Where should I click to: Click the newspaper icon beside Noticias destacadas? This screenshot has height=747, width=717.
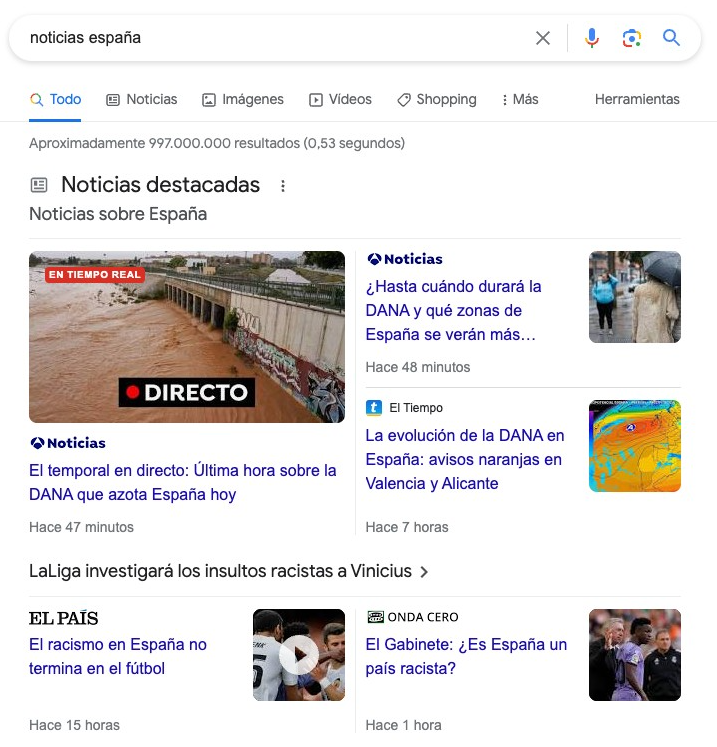pos(39,185)
